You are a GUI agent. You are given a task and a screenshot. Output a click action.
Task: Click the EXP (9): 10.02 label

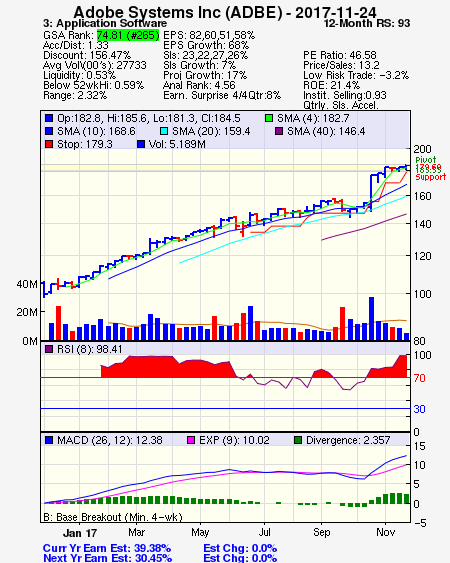tap(234, 440)
